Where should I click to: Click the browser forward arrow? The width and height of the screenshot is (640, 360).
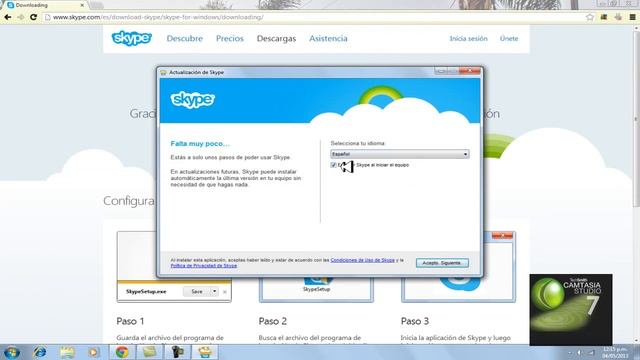point(20,17)
